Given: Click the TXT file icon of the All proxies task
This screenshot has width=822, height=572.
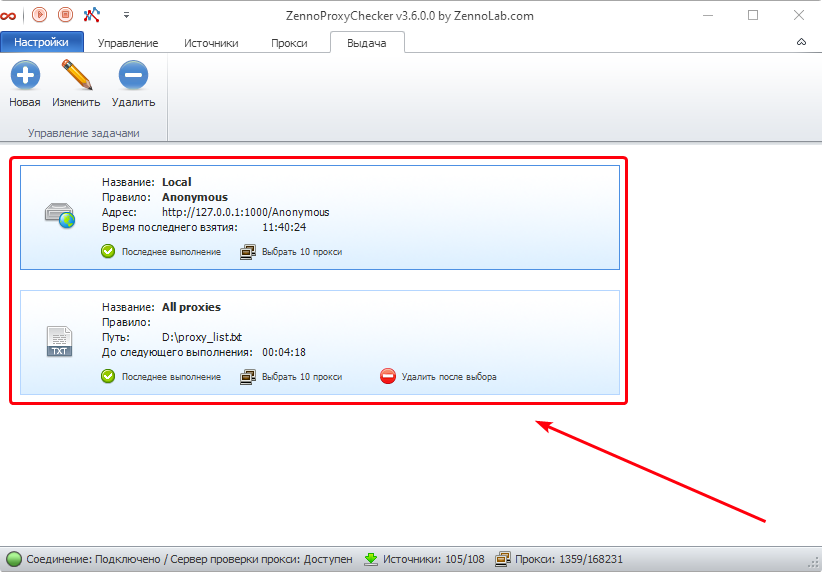Looking at the screenshot, I should coord(60,341).
